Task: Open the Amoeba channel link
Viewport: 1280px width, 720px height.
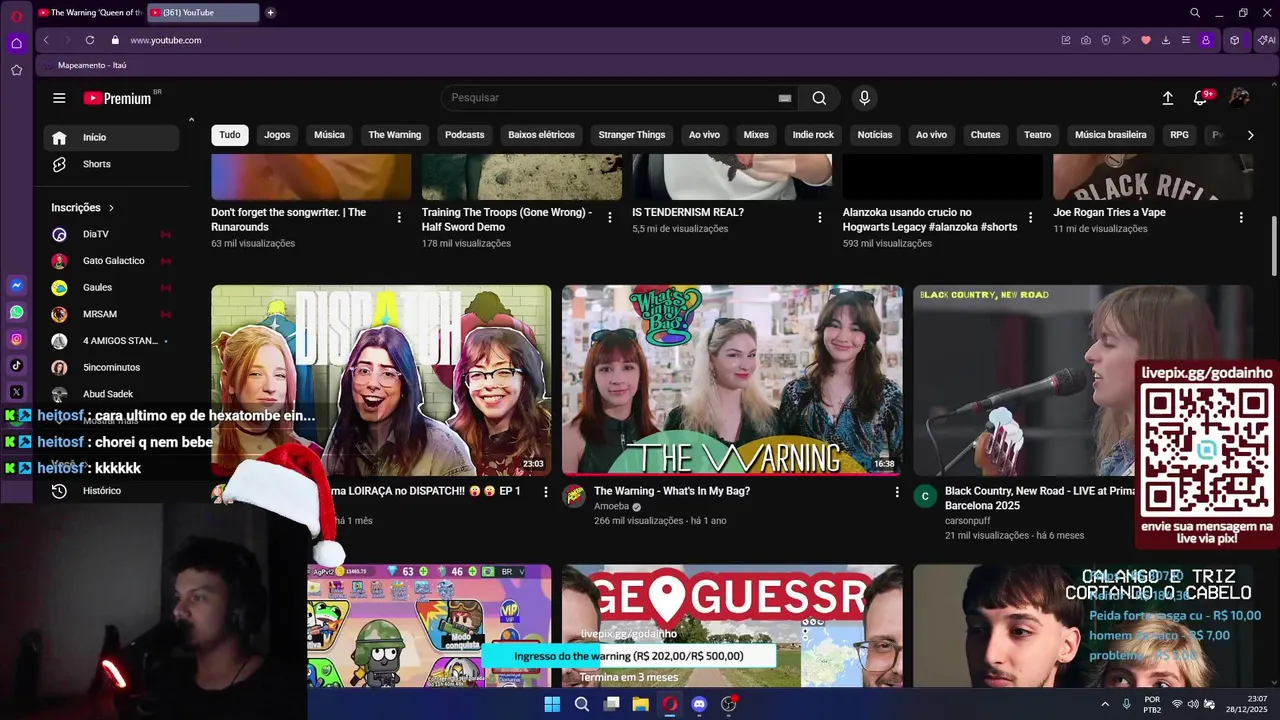Action: [611, 506]
